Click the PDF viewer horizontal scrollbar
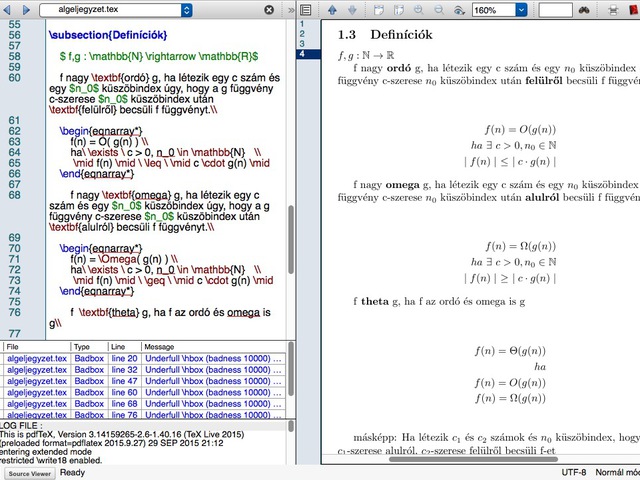This screenshot has height=480, width=640. click(x=473, y=459)
